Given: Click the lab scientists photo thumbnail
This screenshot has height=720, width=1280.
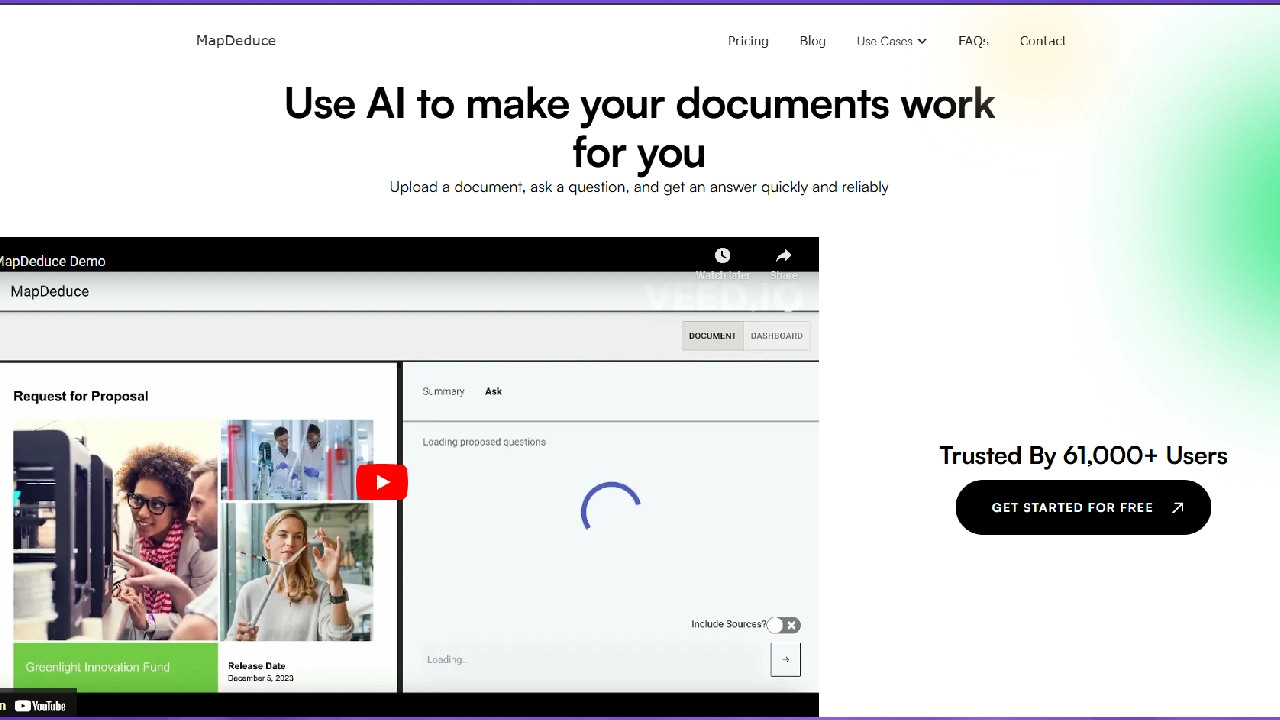Looking at the screenshot, I should point(296,458).
